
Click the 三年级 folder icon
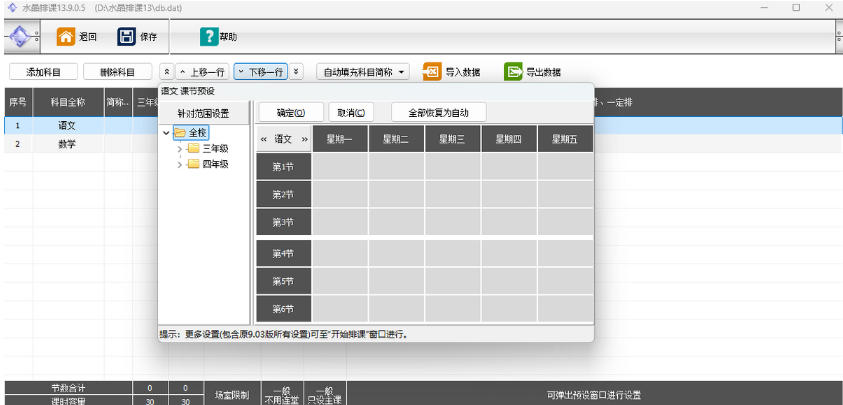[x=194, y=148]
